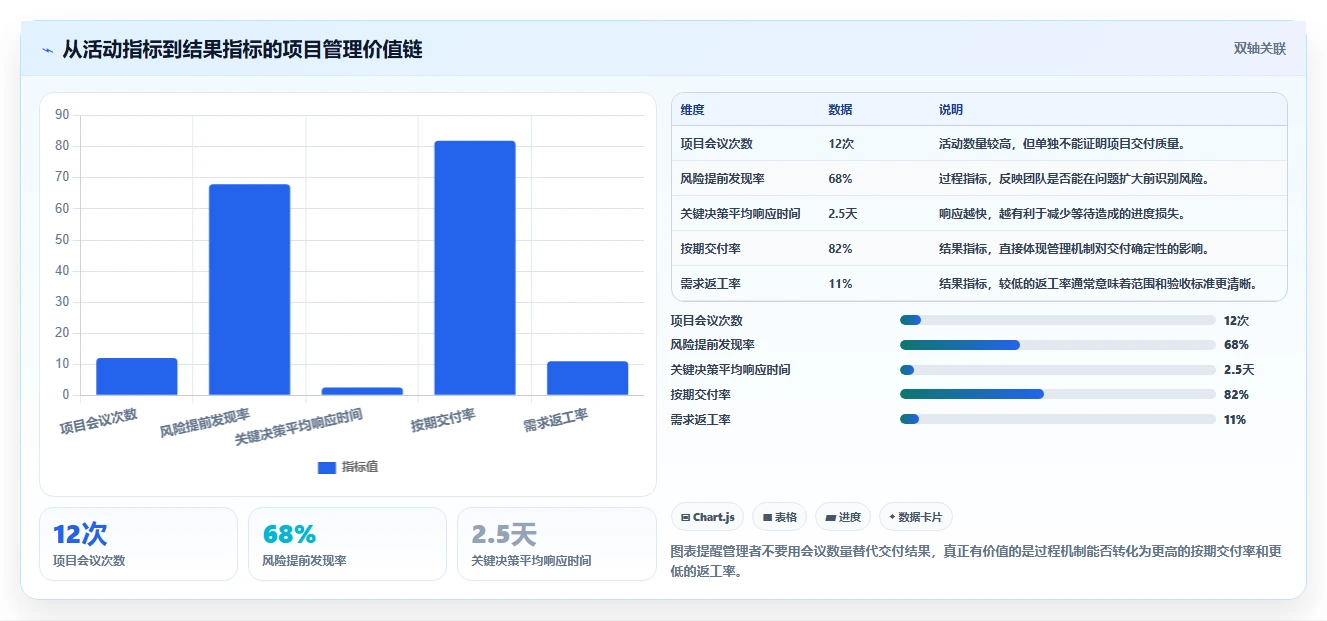The width and height of the screenshot is (1327, 621).
Task: Click the 11% value beside progress bar
Action: pos(1235,420)
